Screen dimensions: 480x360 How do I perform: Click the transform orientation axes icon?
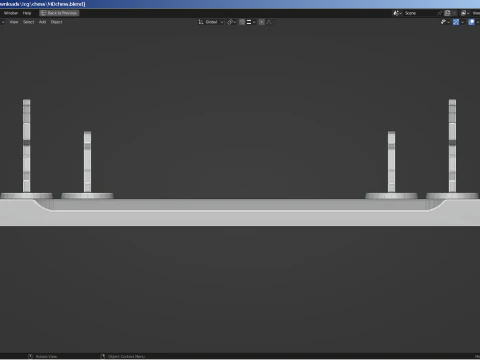pyautogui.click(x=201, y=22)
